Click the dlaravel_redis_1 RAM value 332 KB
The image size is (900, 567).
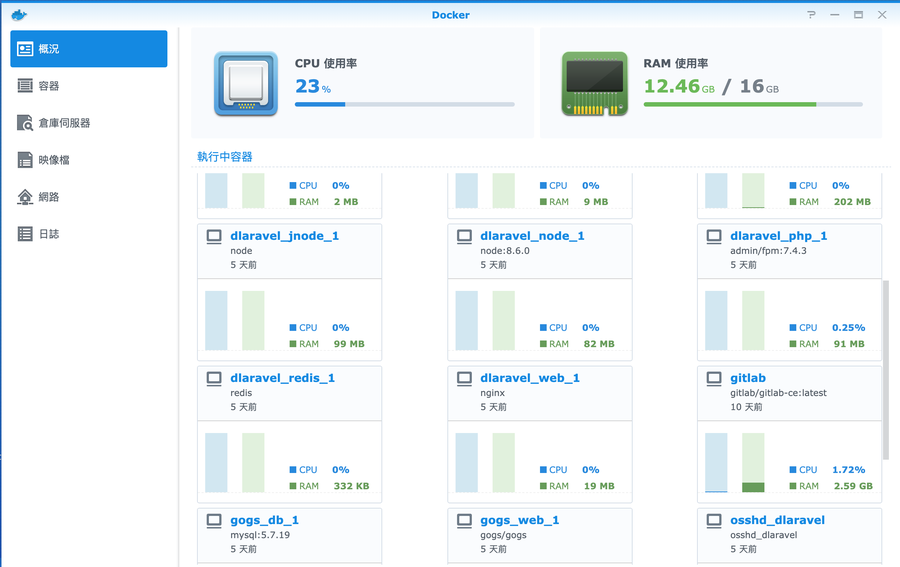[351, 486]
